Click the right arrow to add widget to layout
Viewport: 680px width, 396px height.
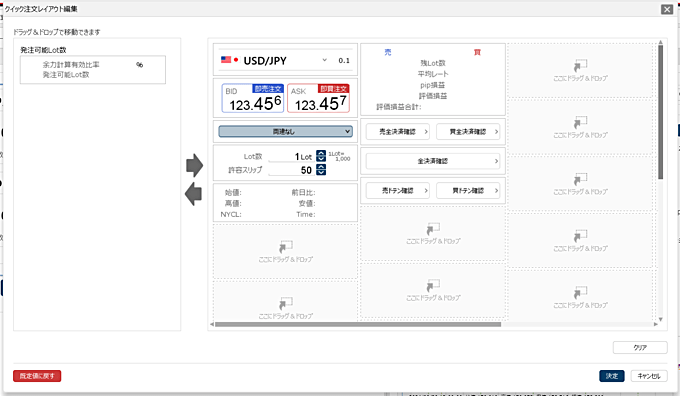click(x=194, y=165)
